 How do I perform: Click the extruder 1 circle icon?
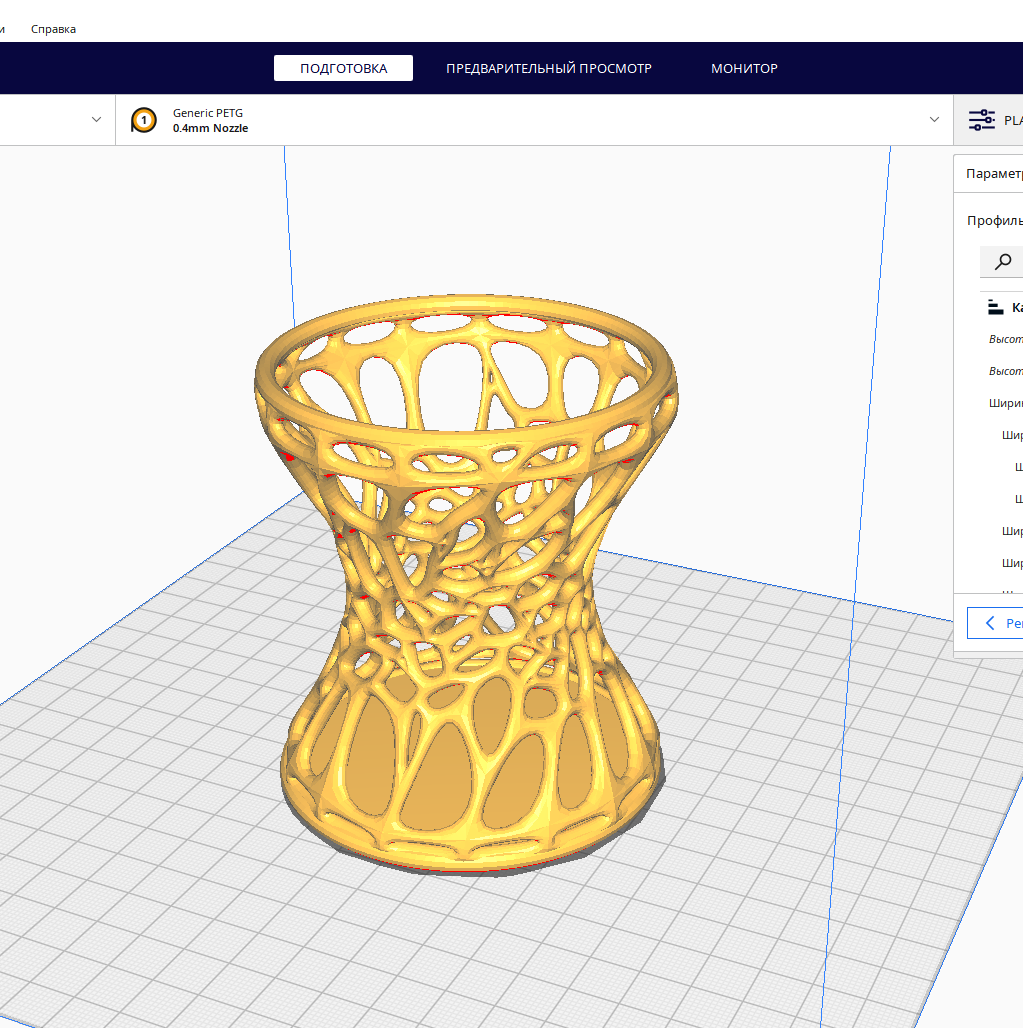144,121
